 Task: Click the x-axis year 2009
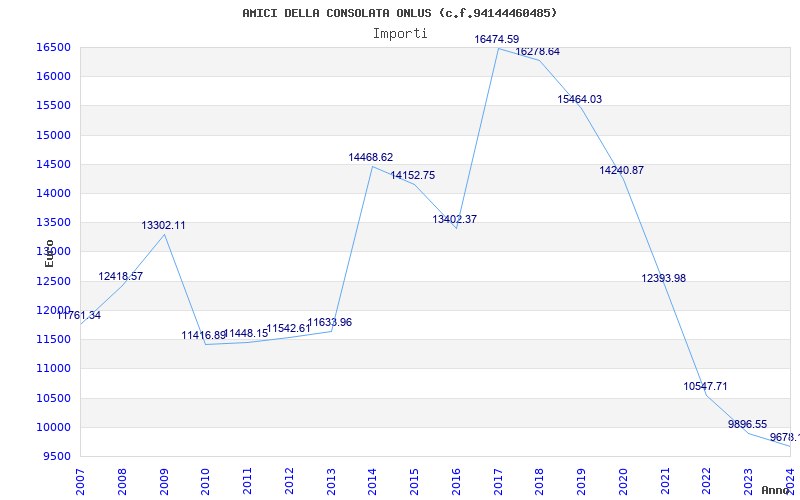pyautogui.click(x=163, y=482)
